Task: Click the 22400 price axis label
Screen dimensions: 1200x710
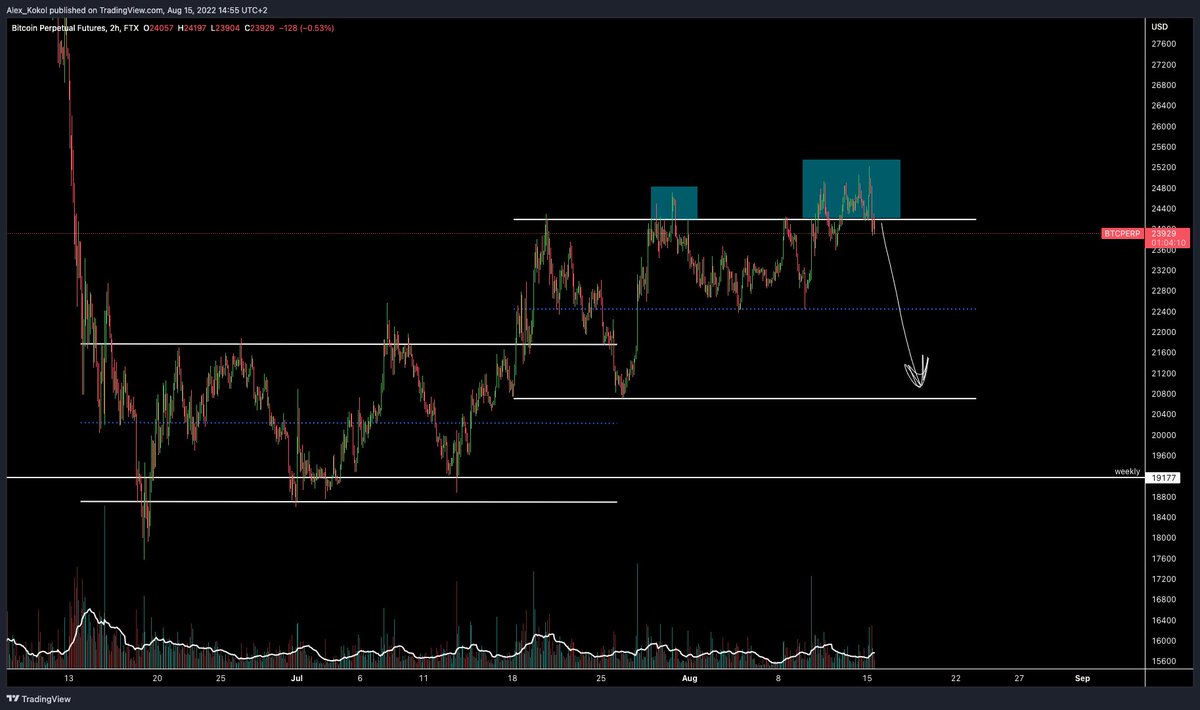Action: [x=1162, y=311]
